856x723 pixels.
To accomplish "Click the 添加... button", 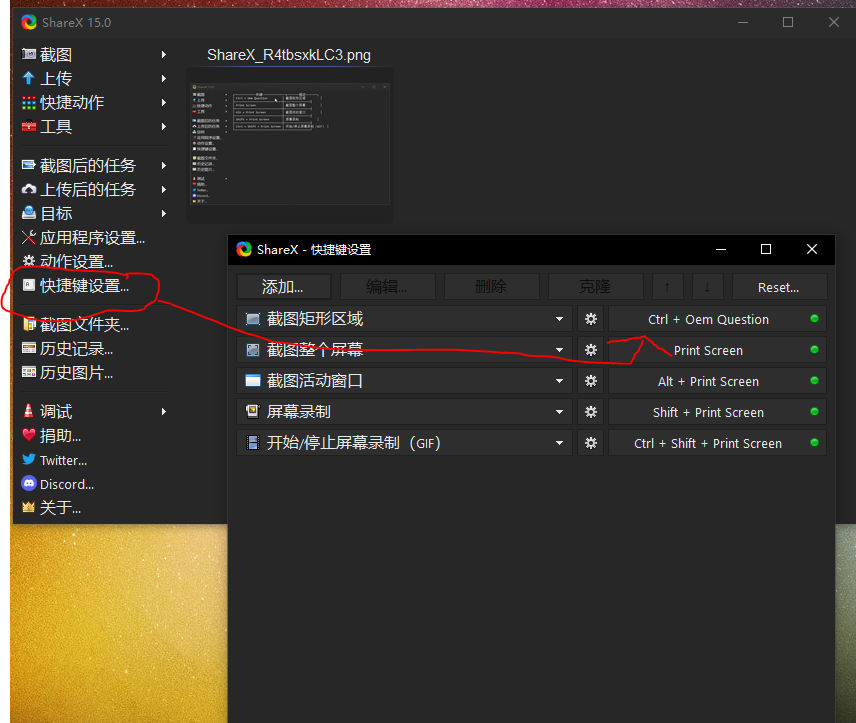I will pyautogui.click(x=284, y=287).
